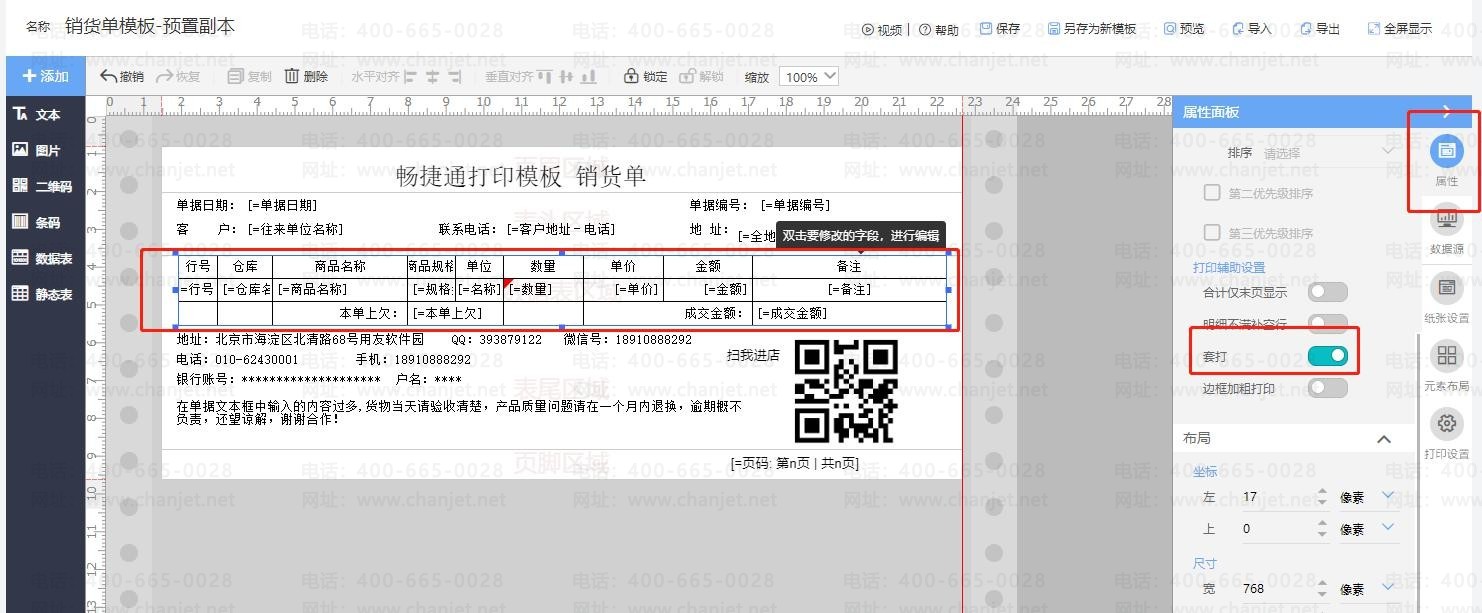Select the [=页码: 第n页 | 共n页] footer field
Image resolution: width=1482 pixels, height=613 pixels.
795,463
